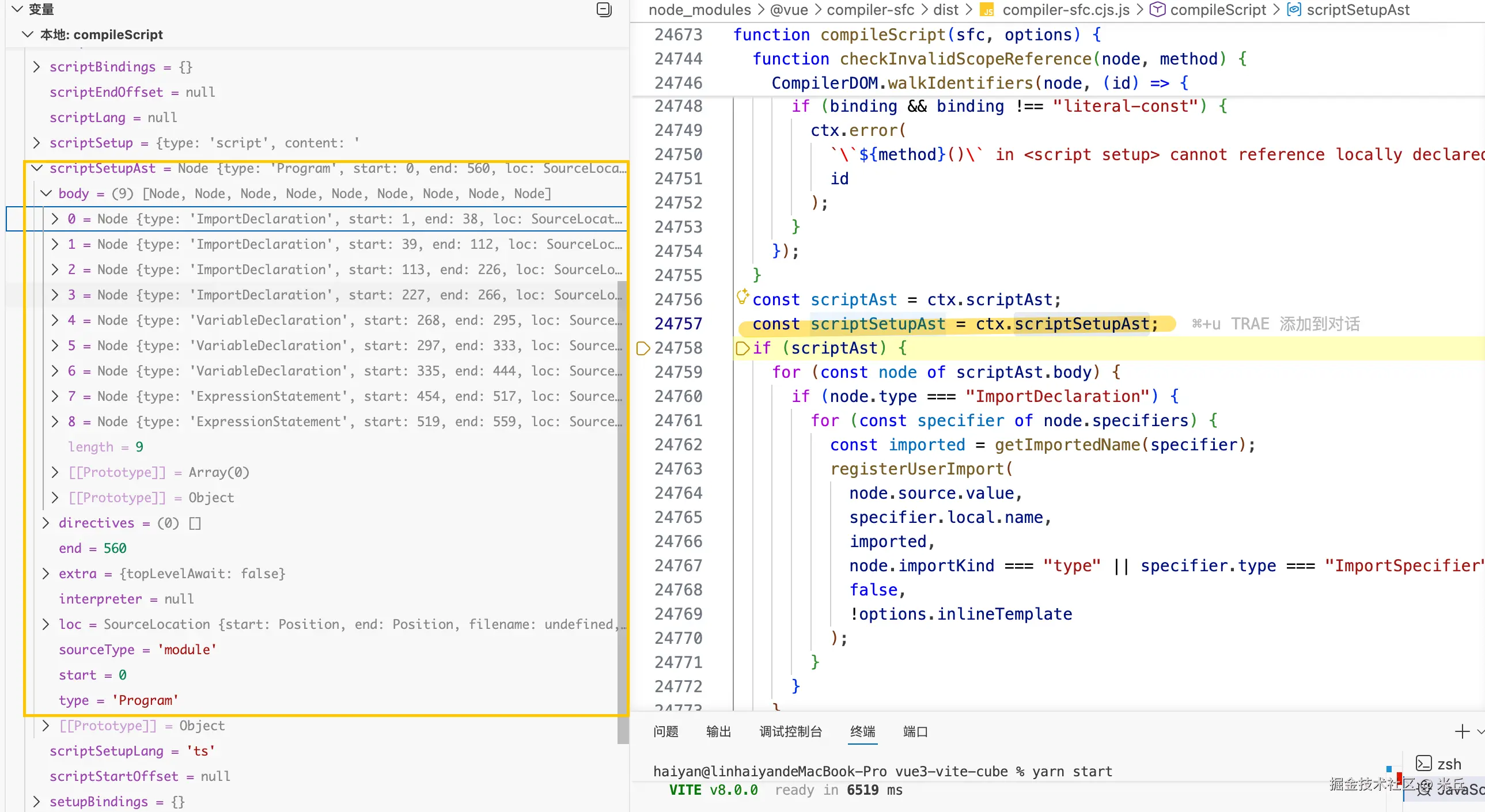1485x812 pixels.
Task: Click compiler-sfc.cjs.js in the breadcrumb
Action: (x=1065, y=10)
